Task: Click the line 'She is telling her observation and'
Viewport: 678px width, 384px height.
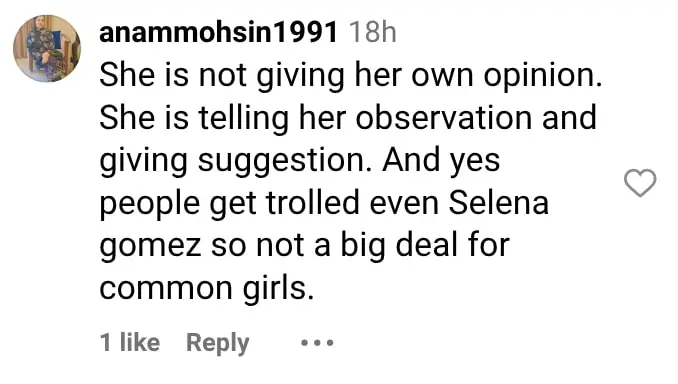Action: [348, 118]
